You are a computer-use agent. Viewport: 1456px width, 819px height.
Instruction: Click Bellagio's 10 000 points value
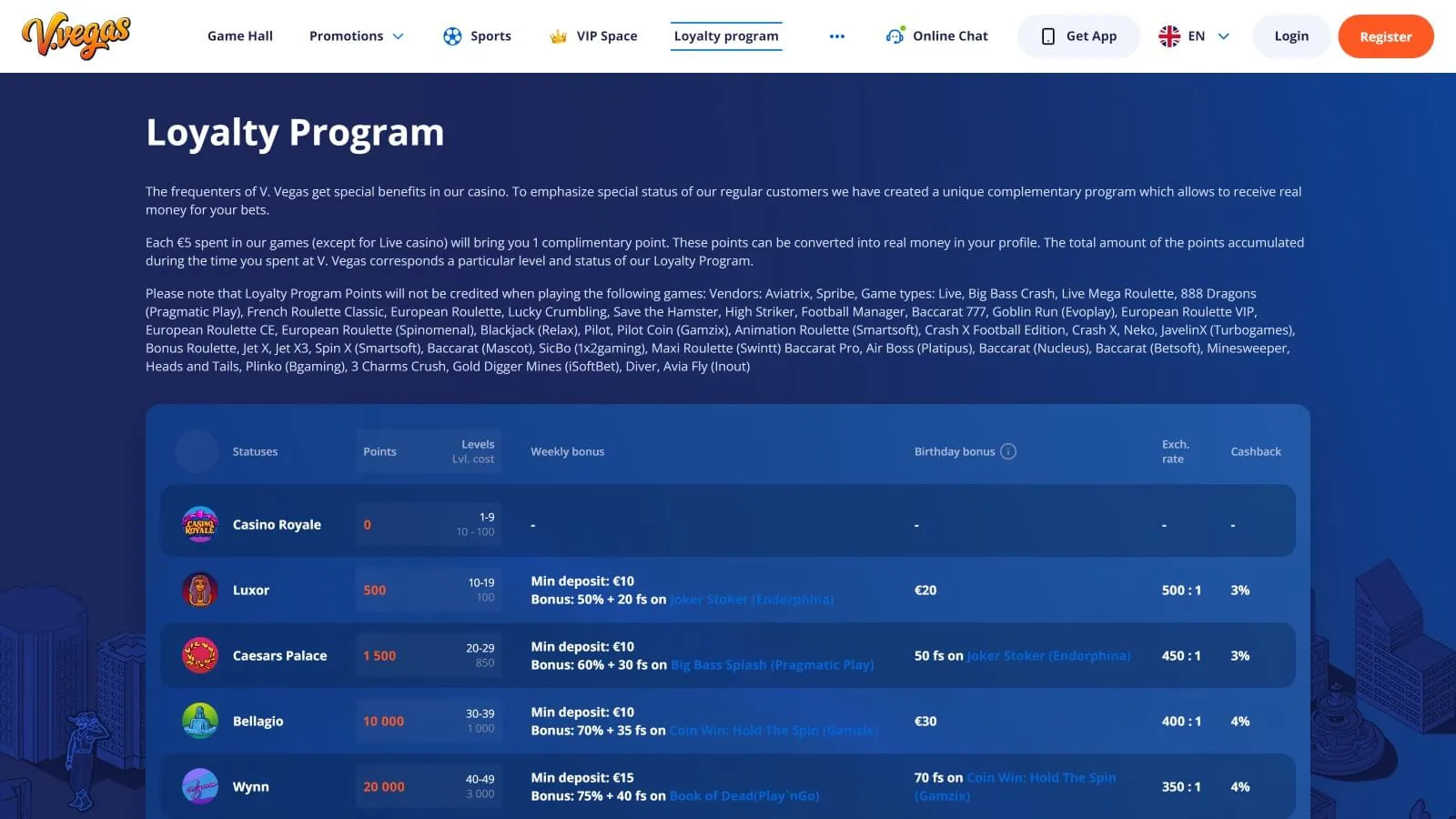383,722
